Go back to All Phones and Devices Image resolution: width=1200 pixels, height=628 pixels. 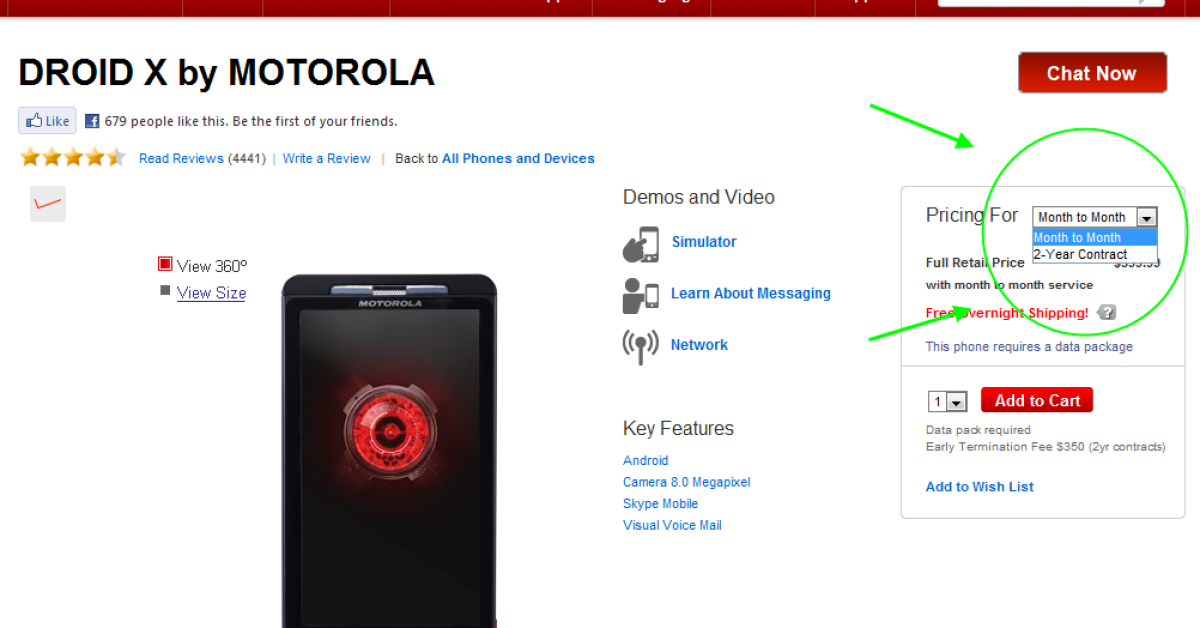pyautogui.click(x=518, y=158)
